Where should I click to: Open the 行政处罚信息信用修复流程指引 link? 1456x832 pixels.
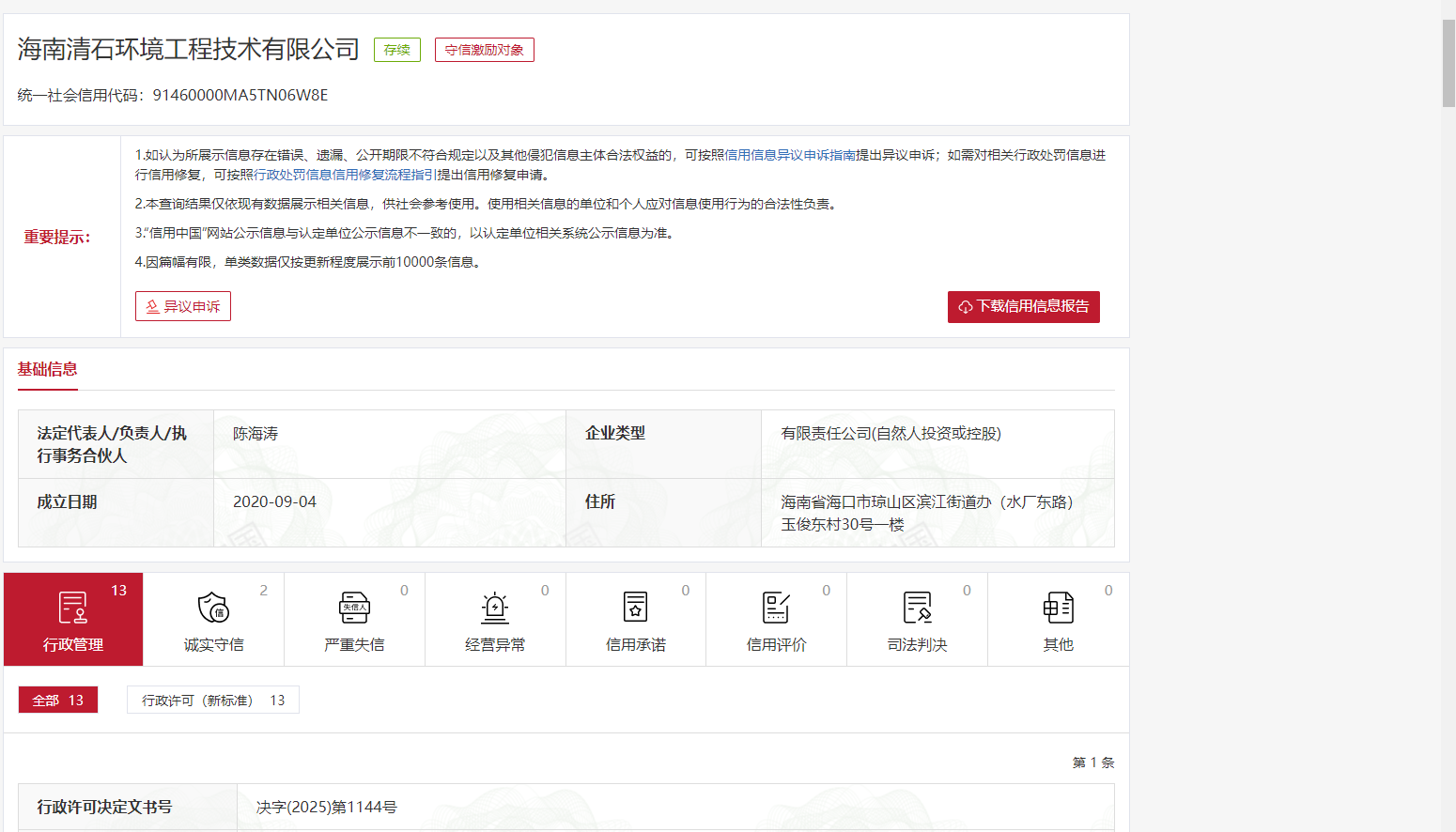(x=345, y=175)
